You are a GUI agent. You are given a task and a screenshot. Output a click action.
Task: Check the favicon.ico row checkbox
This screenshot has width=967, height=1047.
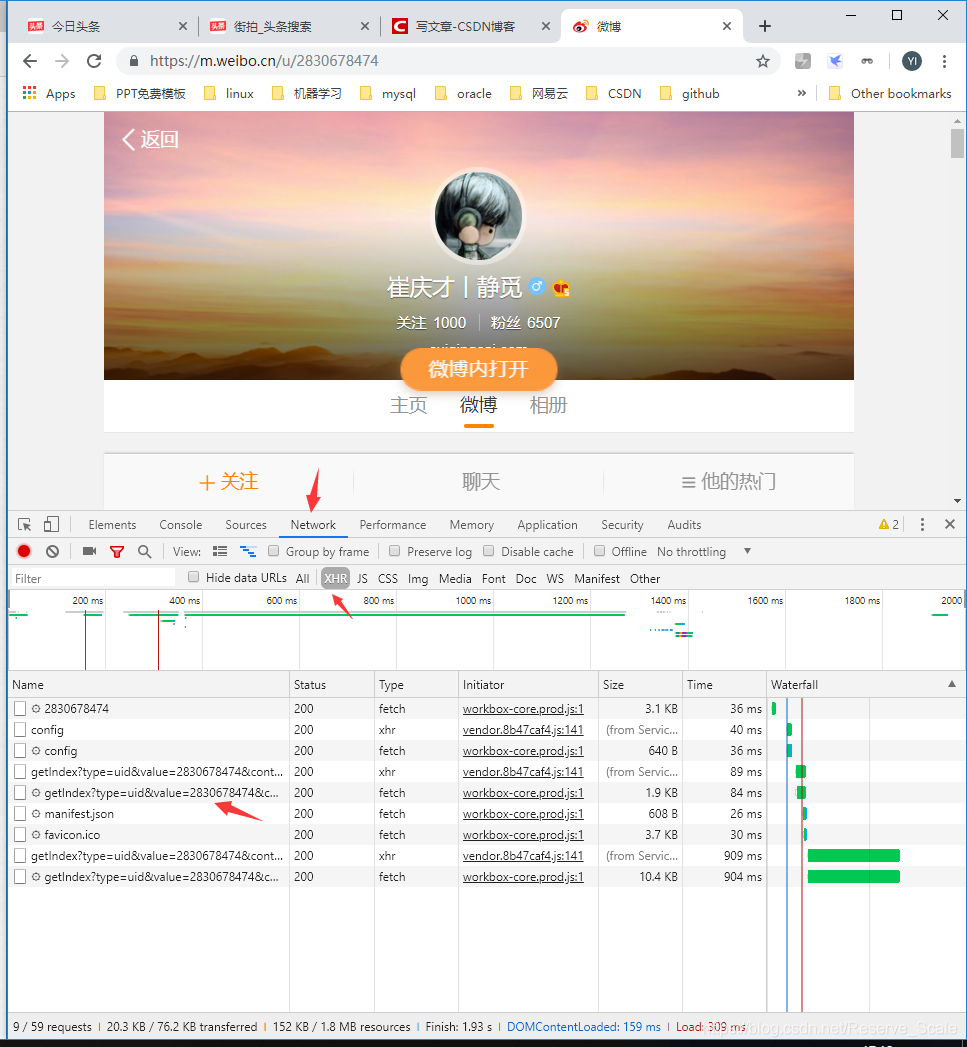[x=20, y=835]
